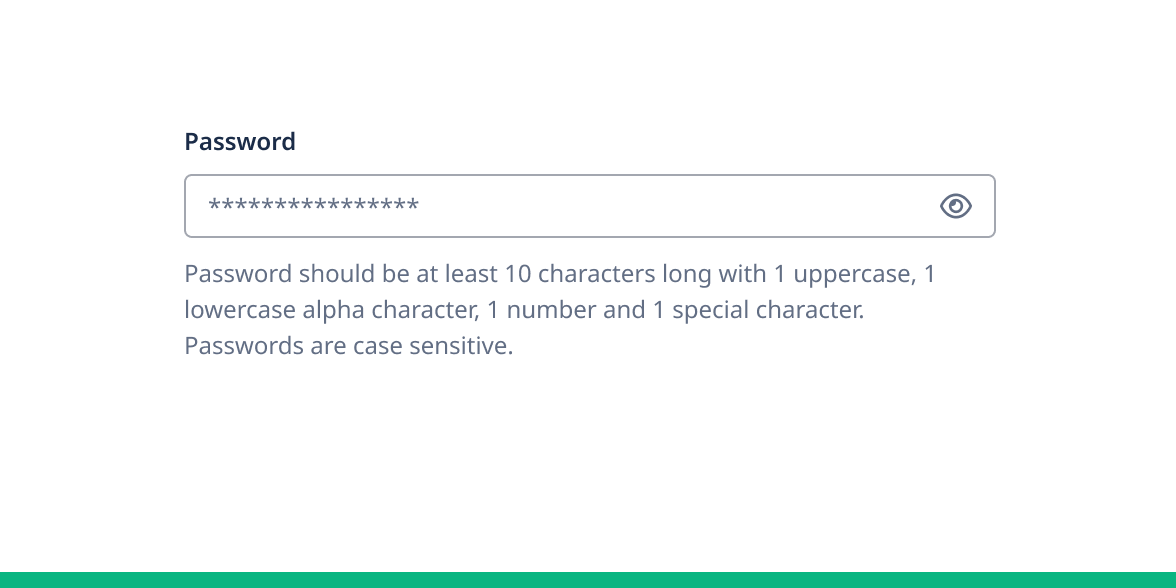Click the word "uppercase" in the hint
Screen dimensions: 1176x588
pyautogui.click(x=850, y=274)
